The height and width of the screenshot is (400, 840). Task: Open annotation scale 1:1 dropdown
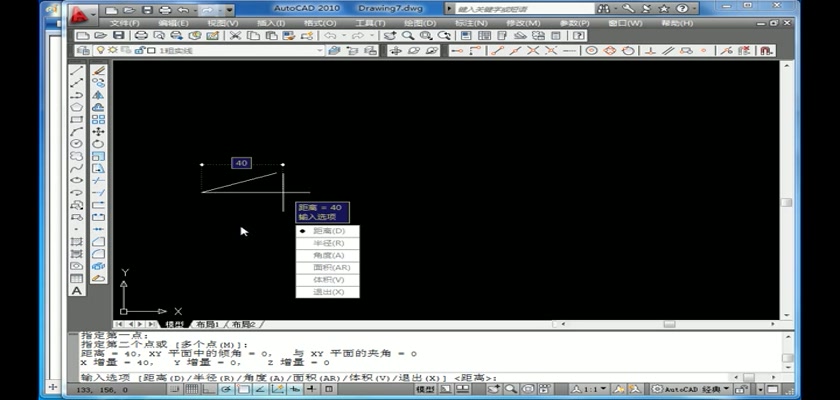(x=604, y=389)
